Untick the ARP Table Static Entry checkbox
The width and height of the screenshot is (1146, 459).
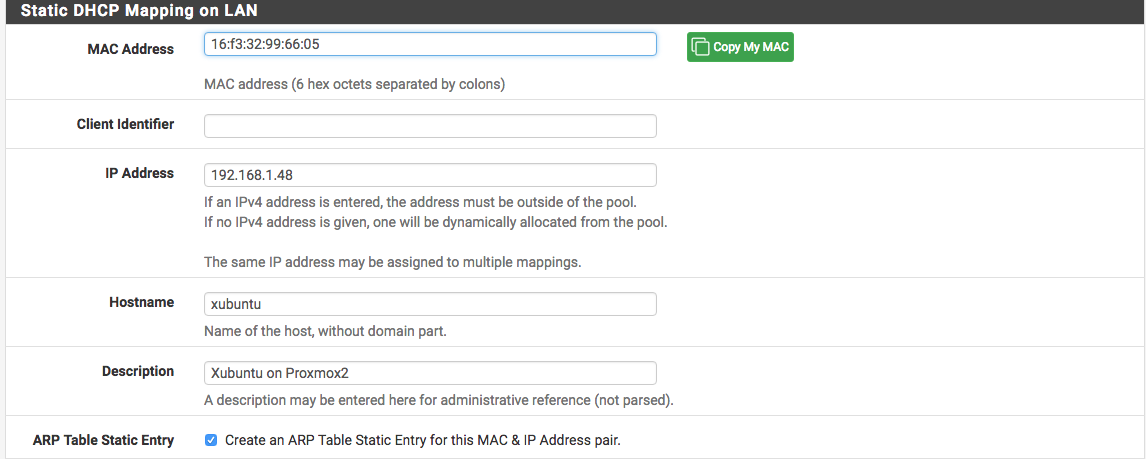pyautogui.click(x=210, y=440)
